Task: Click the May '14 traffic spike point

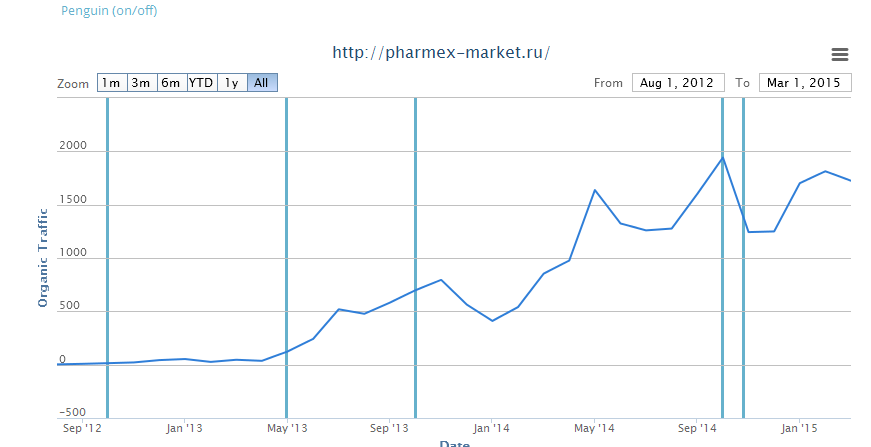Action: (x=595, y=190)
